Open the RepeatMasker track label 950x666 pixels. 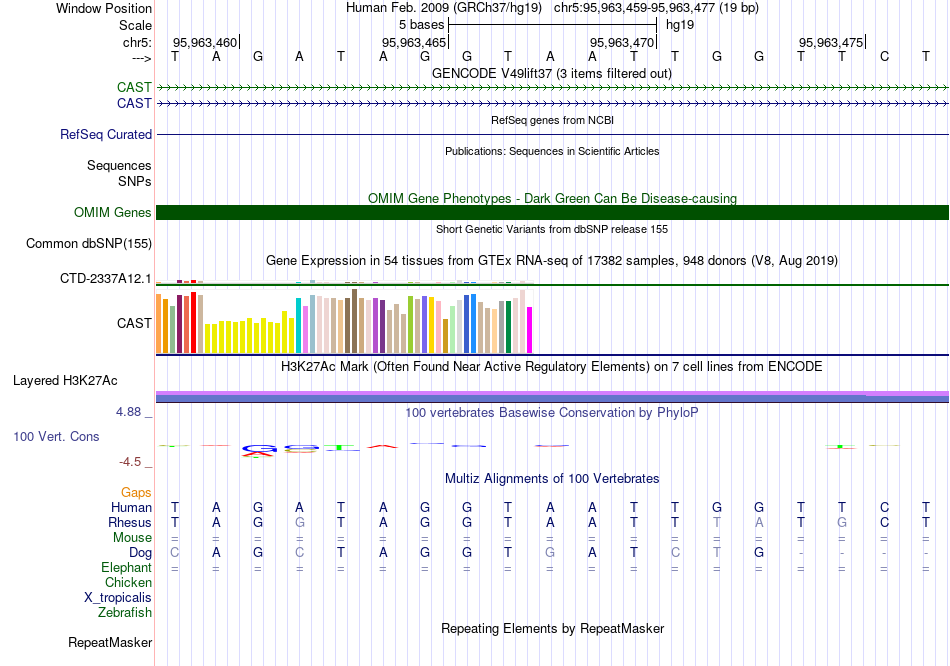(110, 642)
